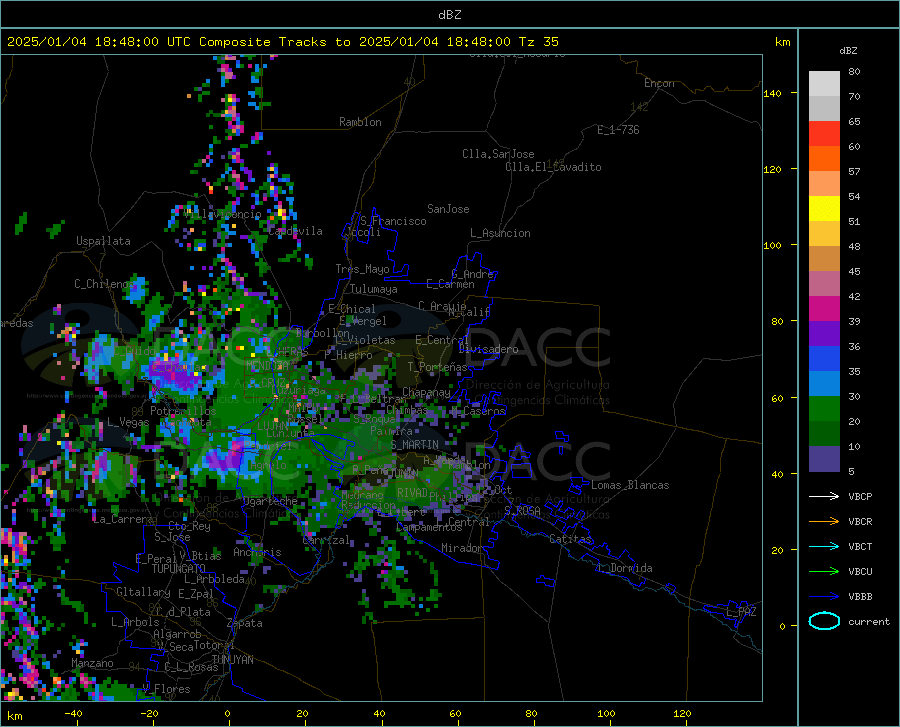Click the TUPUNGATO label

(179, 569)
